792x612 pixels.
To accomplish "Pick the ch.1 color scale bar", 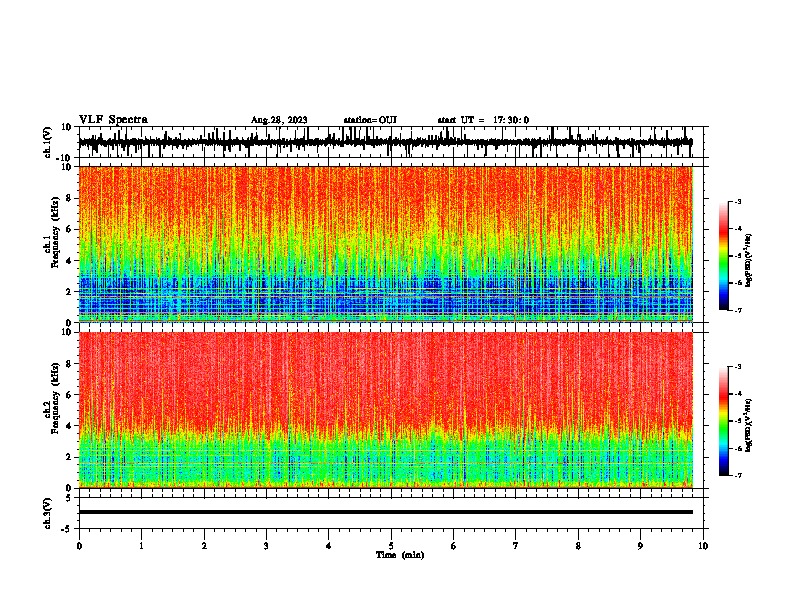I will pyautogui.click(x=724, y=256).
